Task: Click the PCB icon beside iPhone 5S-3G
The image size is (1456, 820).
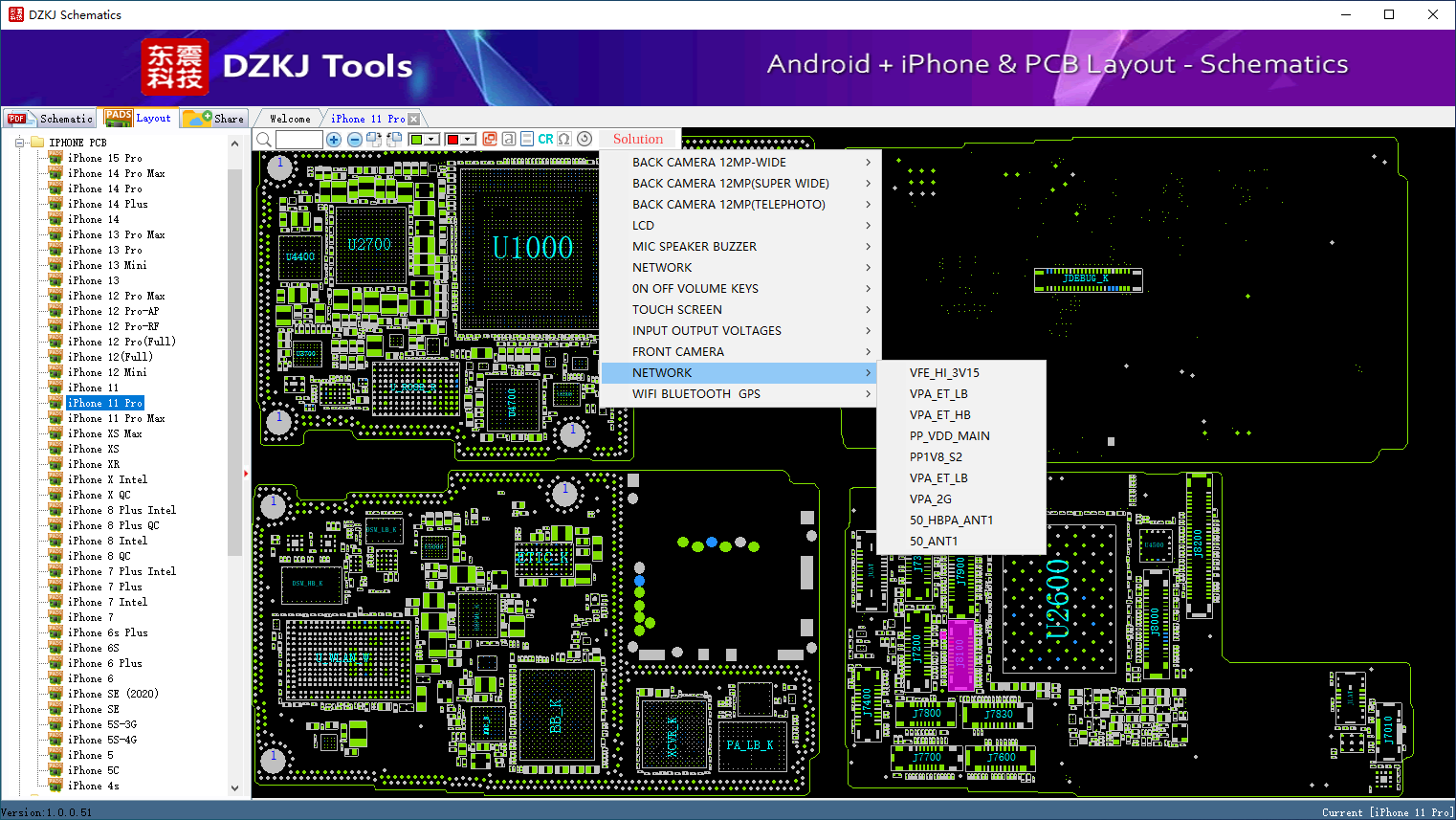Action: point(55,724)
